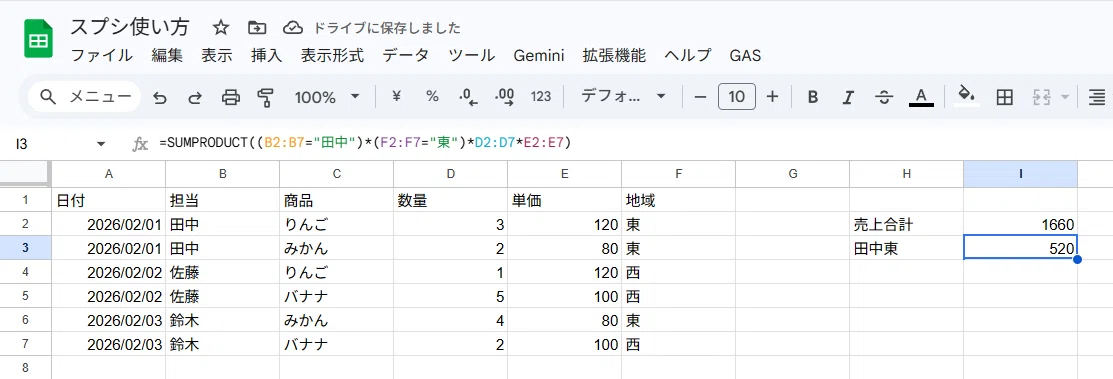Toggle strikethrough formatting

pos(884,97)
